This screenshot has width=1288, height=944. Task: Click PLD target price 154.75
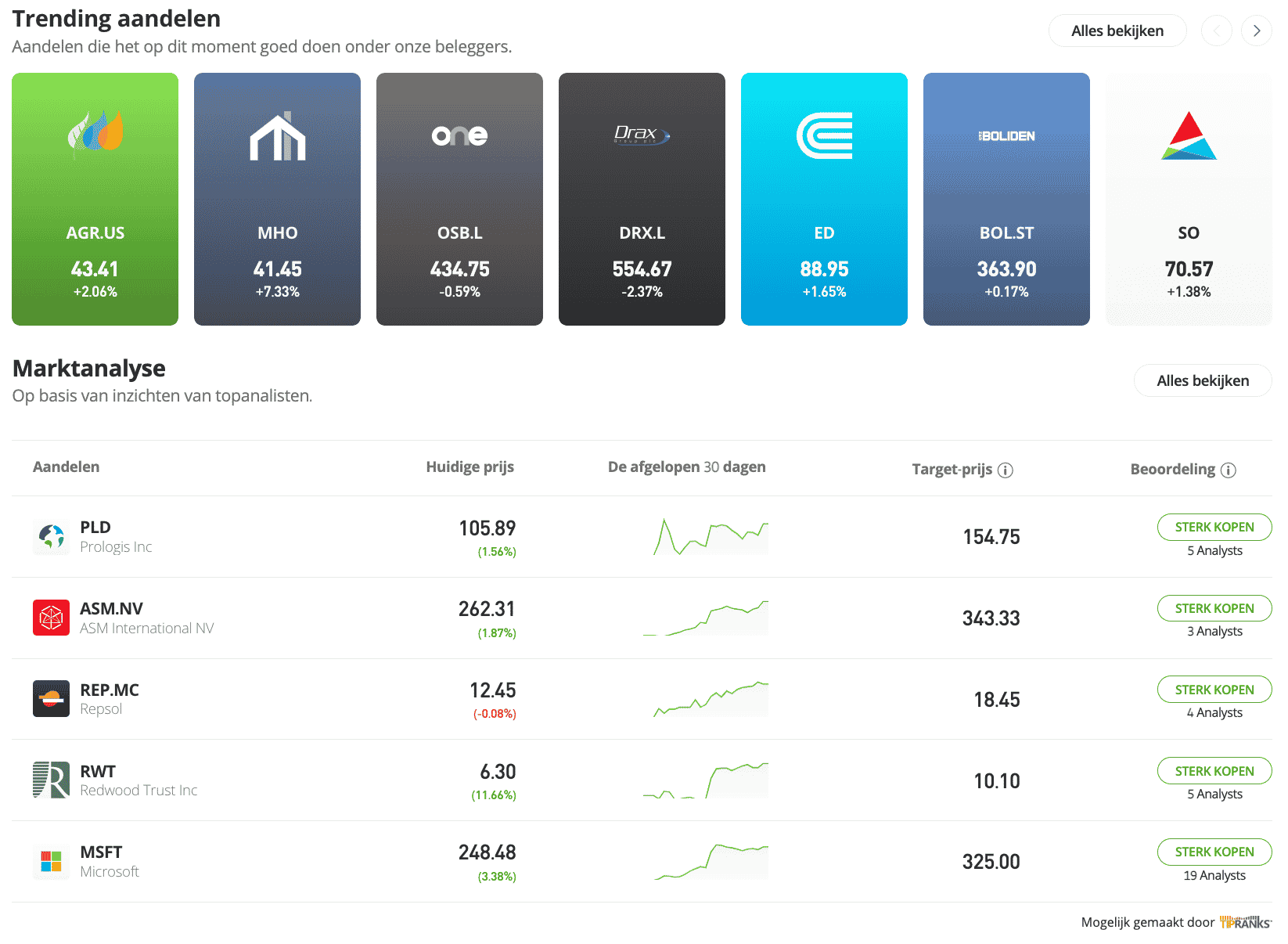coord(991,537)
